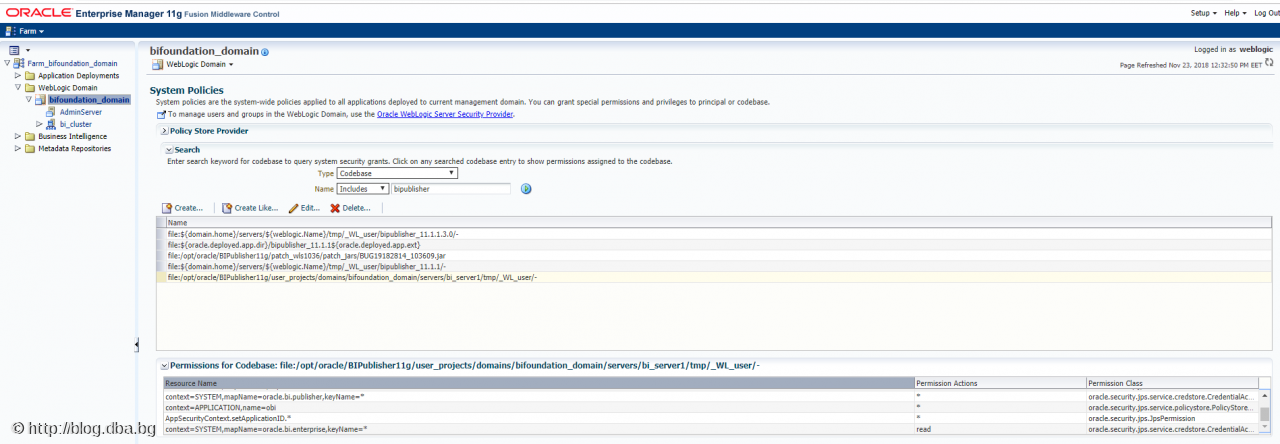Select the mapName=oracle.bi.publisher permission row
Screen dimensions: 1280x444
[710, 397]
